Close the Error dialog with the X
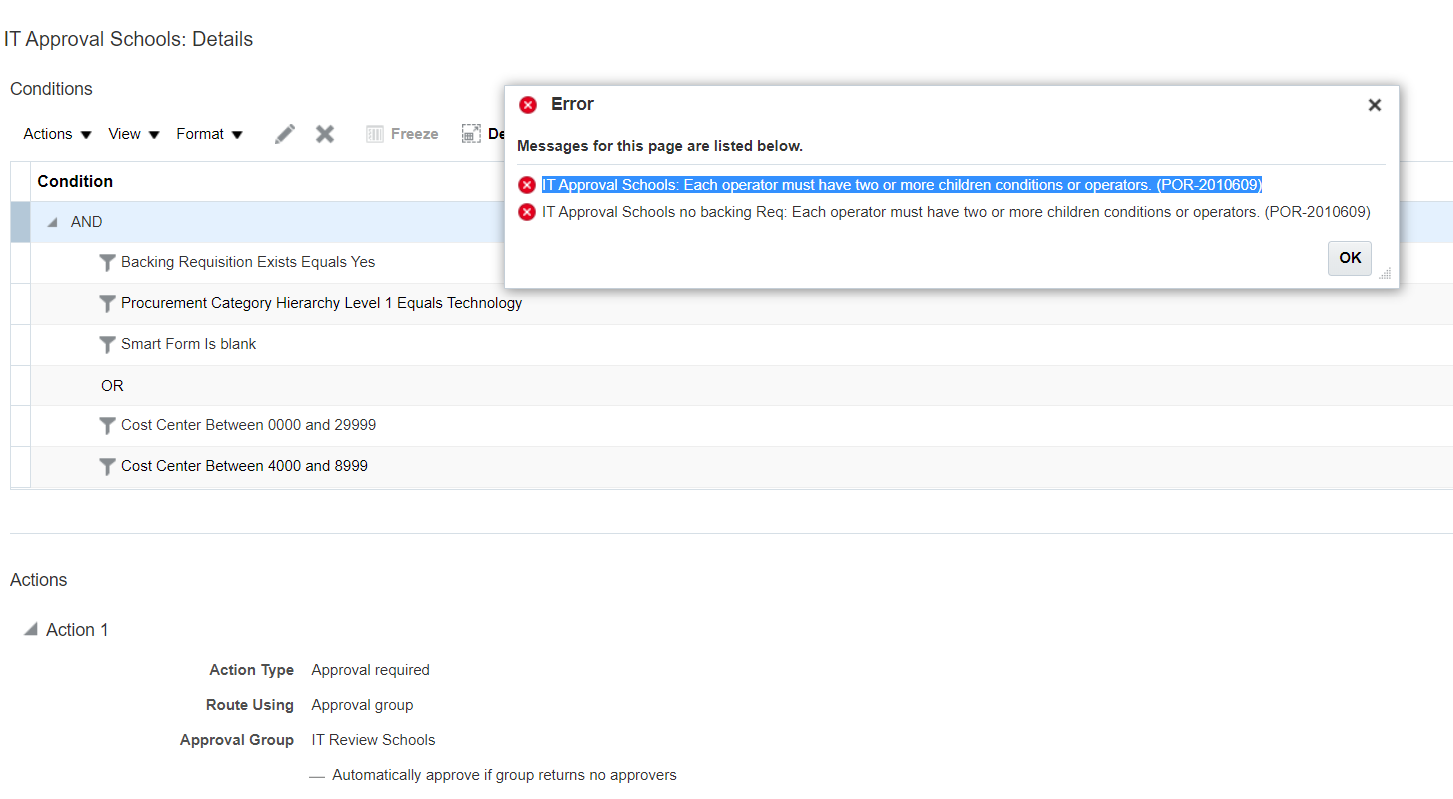The width and height of the screenshot is (1453, 799). (1374, 104)
